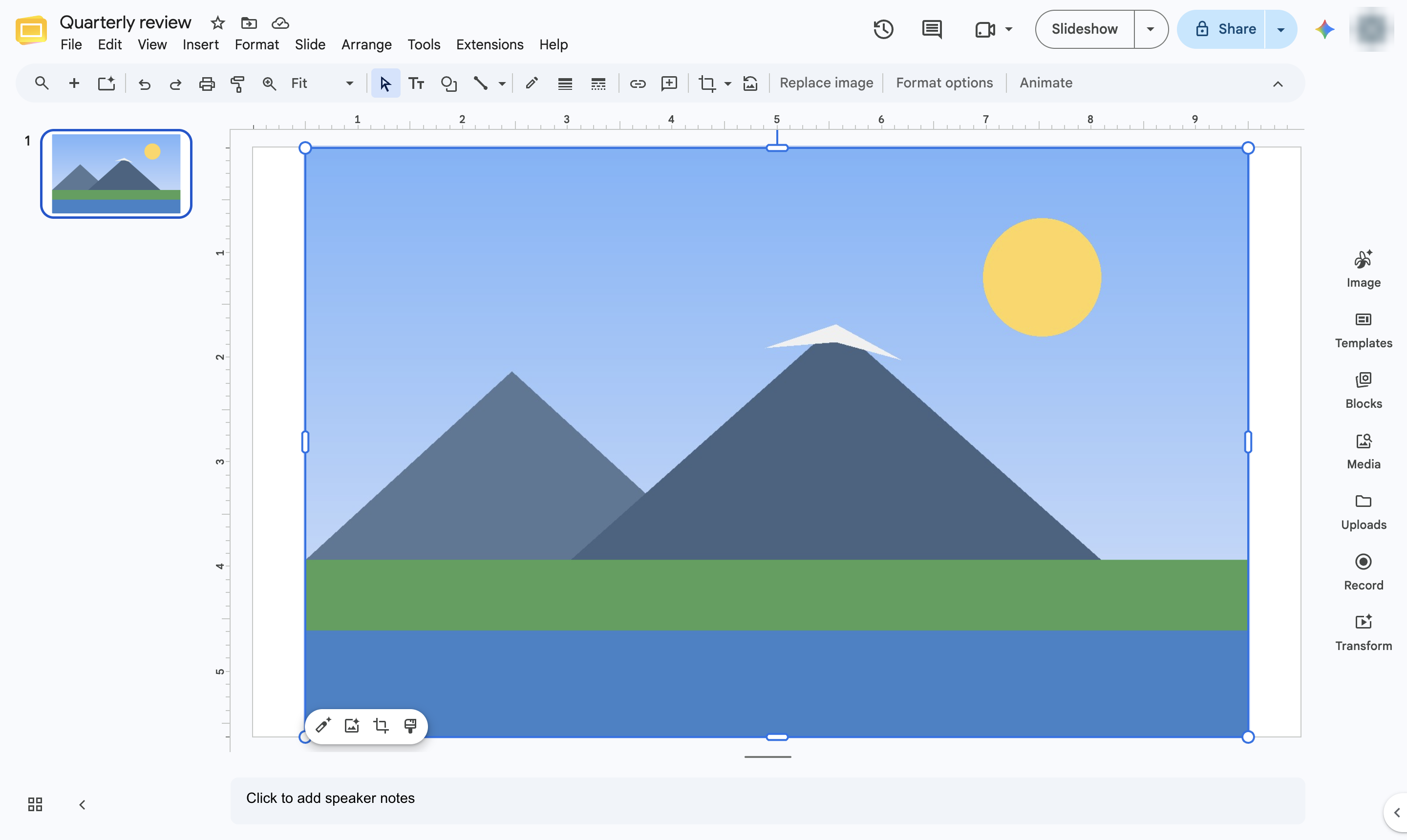Open the Insert menu

coord(200,45)
